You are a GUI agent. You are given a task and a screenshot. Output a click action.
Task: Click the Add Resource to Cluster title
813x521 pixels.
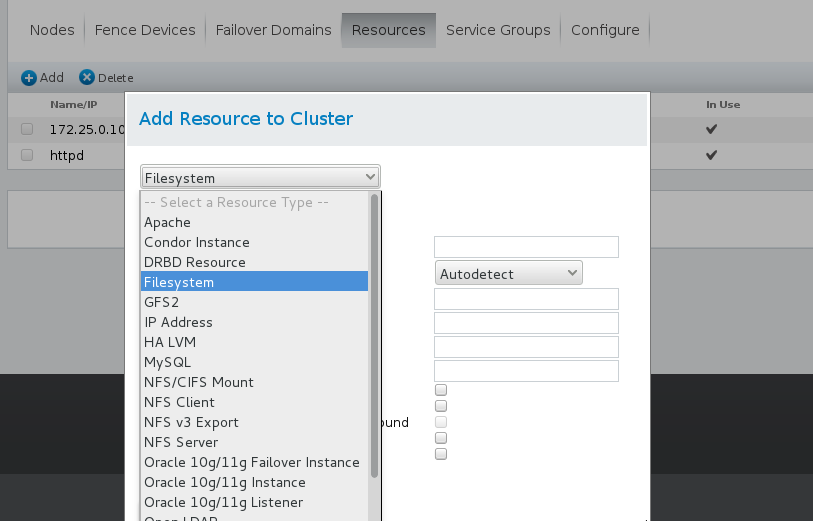point(246,119)
